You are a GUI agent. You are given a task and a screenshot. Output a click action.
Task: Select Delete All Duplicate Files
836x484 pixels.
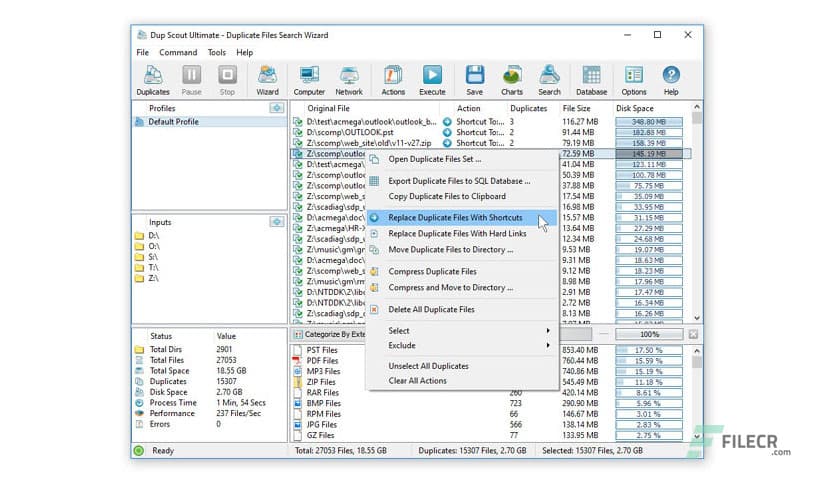pos(431,310)
